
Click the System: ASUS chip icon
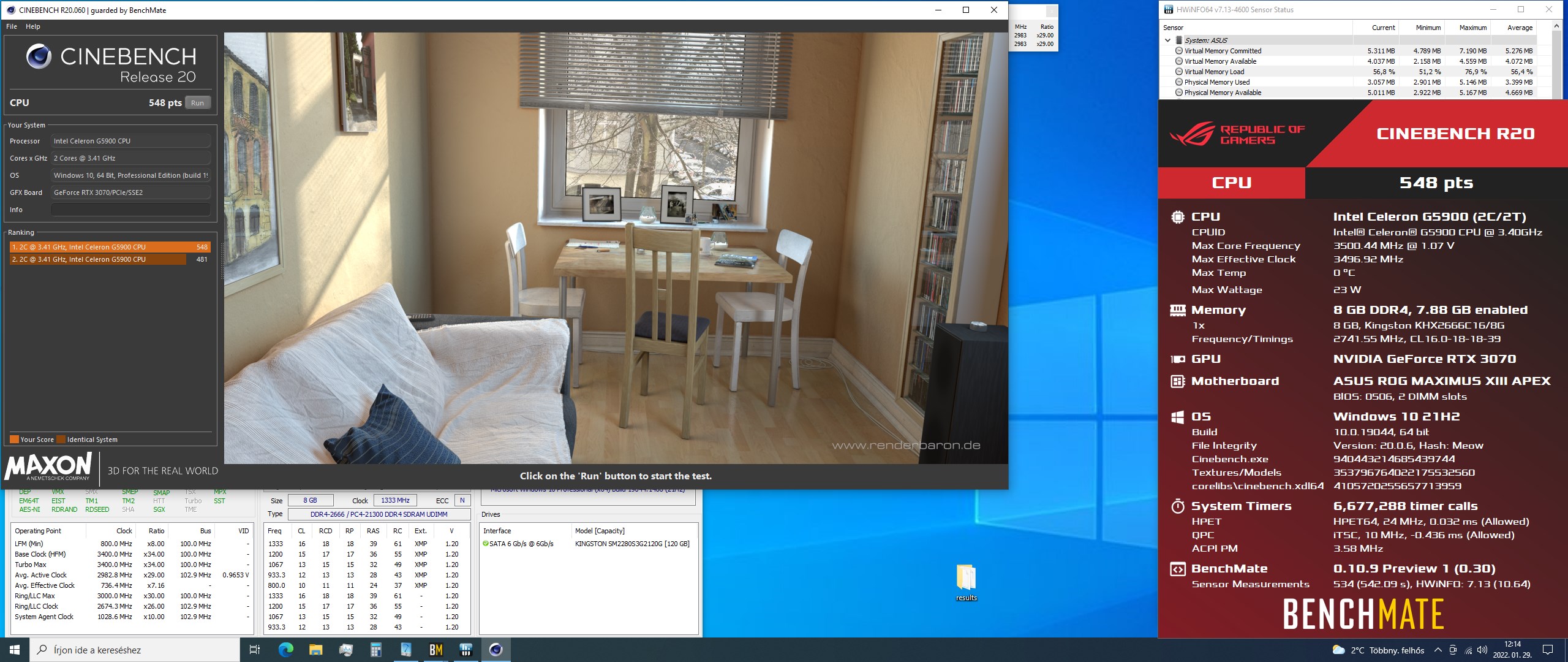[x=1179, y=40]
